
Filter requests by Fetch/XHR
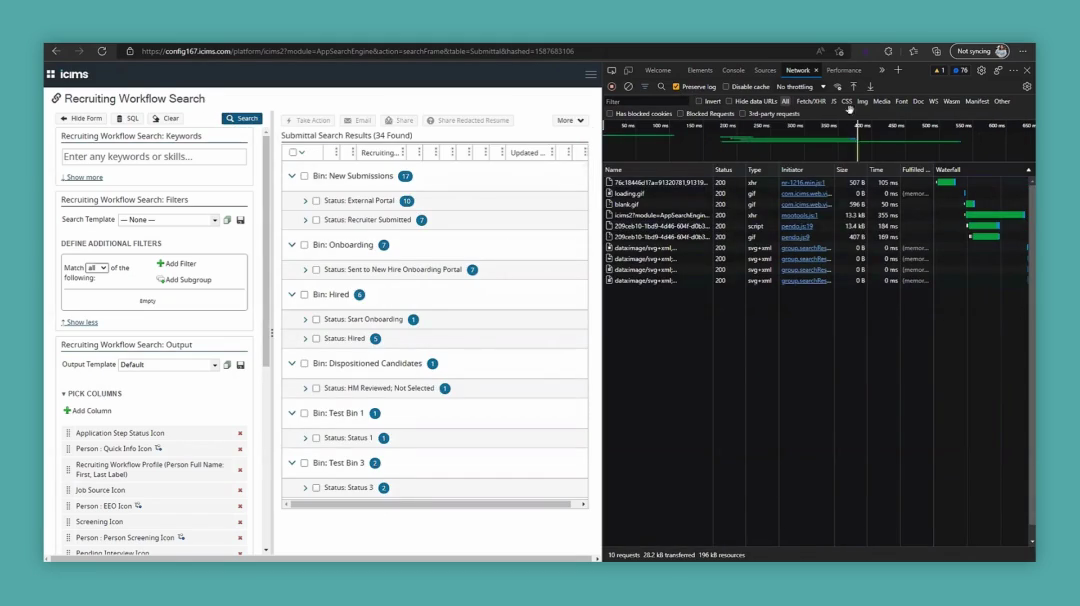click(811, 101)
